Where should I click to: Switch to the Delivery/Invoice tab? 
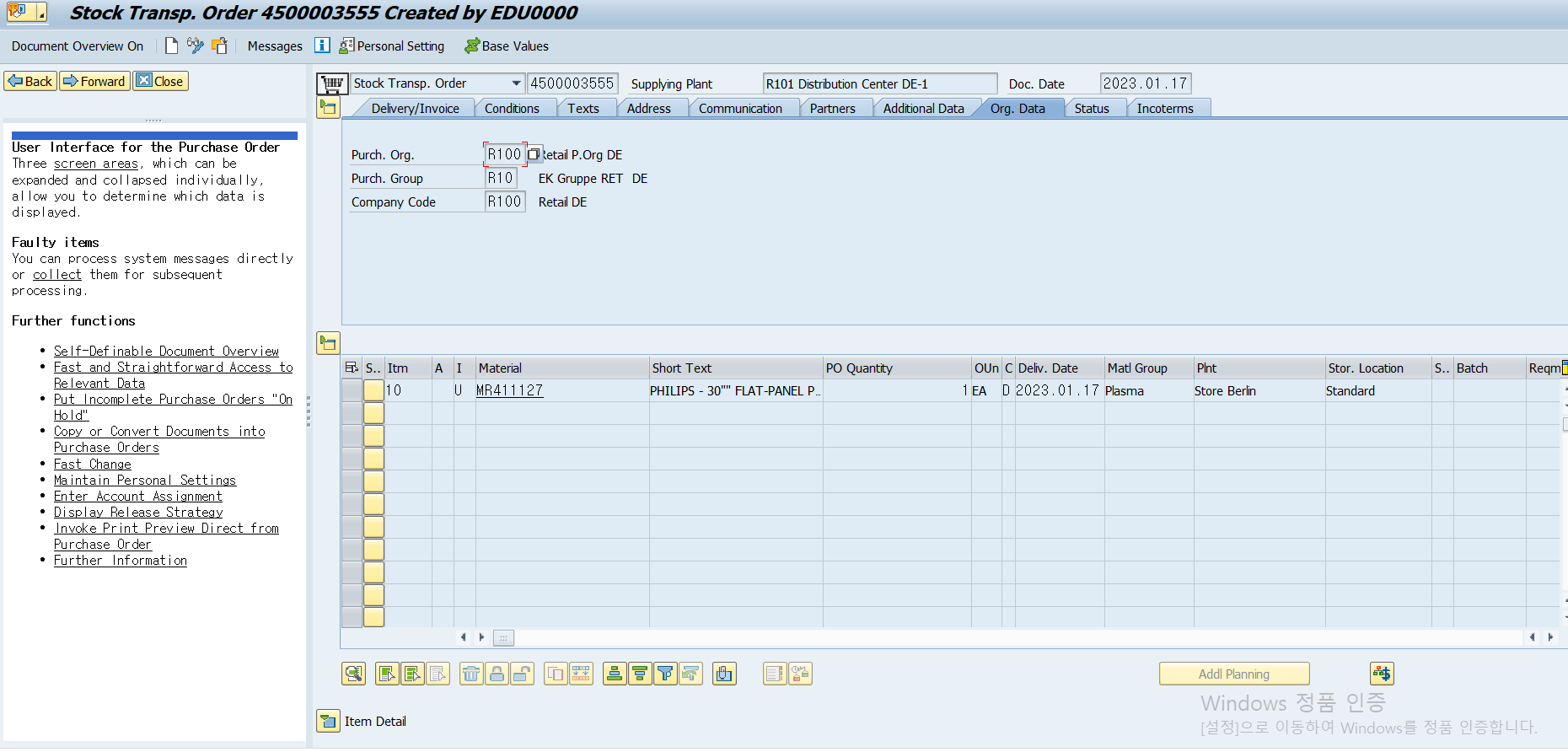coord(415,108)
